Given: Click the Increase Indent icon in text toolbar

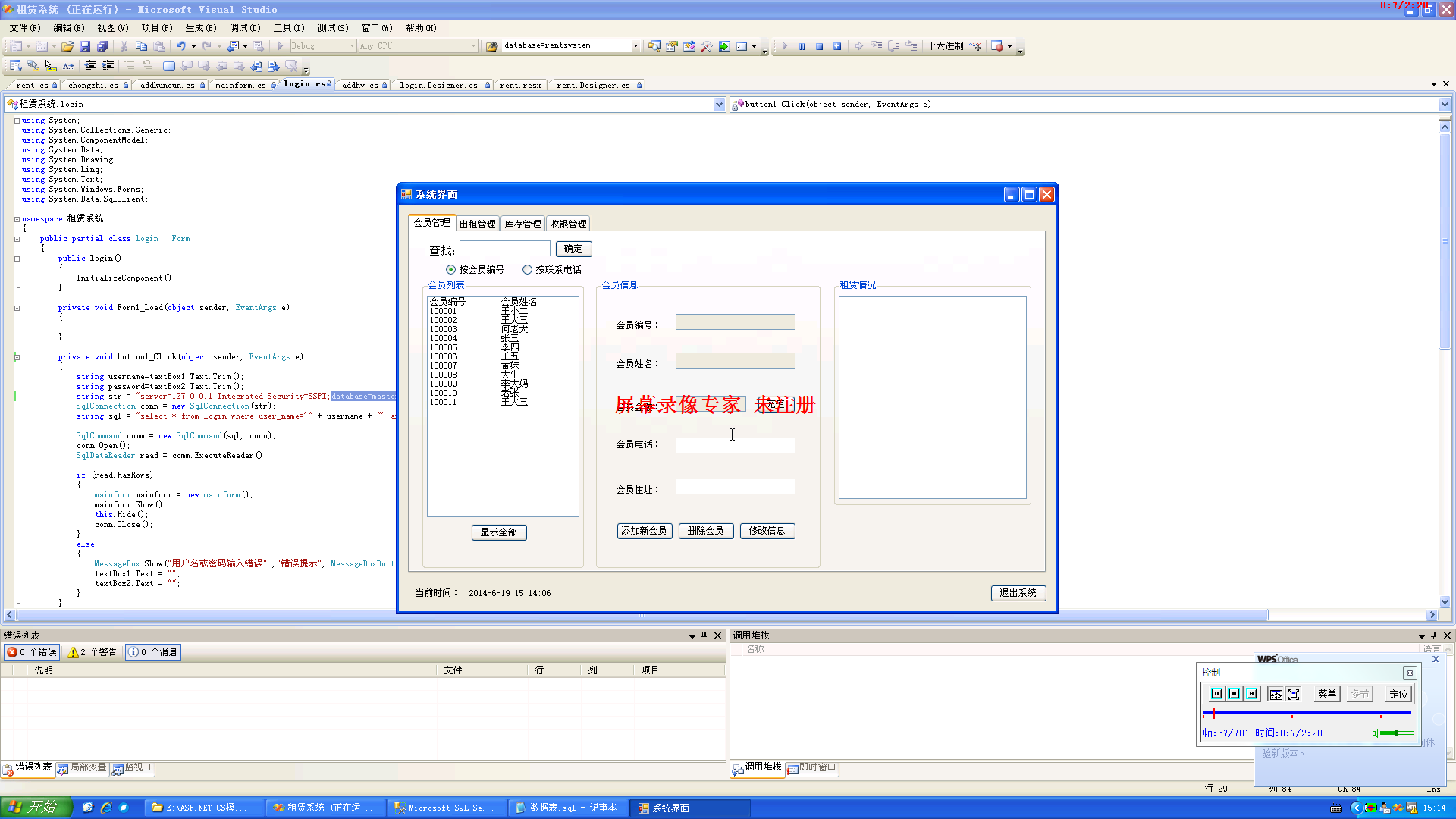Looking at the screenshot, I should coord(108,66).
